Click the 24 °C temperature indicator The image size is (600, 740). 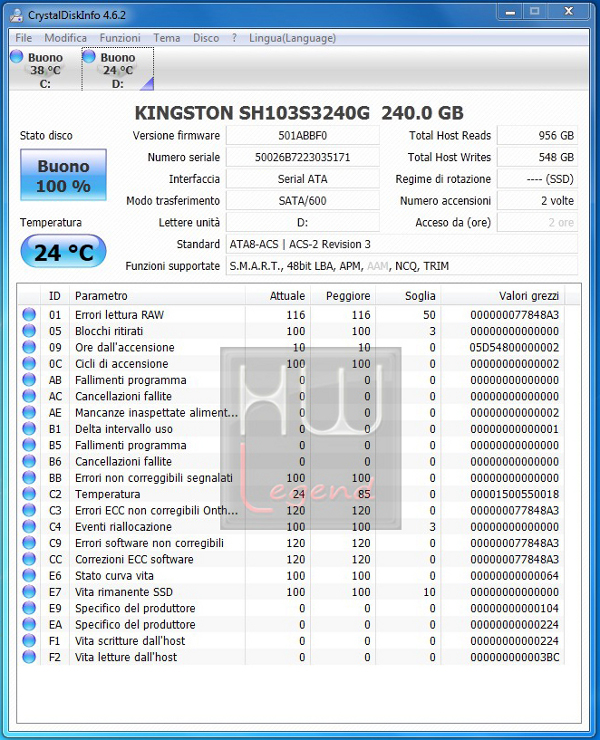pyautogui.click(x=63, y=252)
